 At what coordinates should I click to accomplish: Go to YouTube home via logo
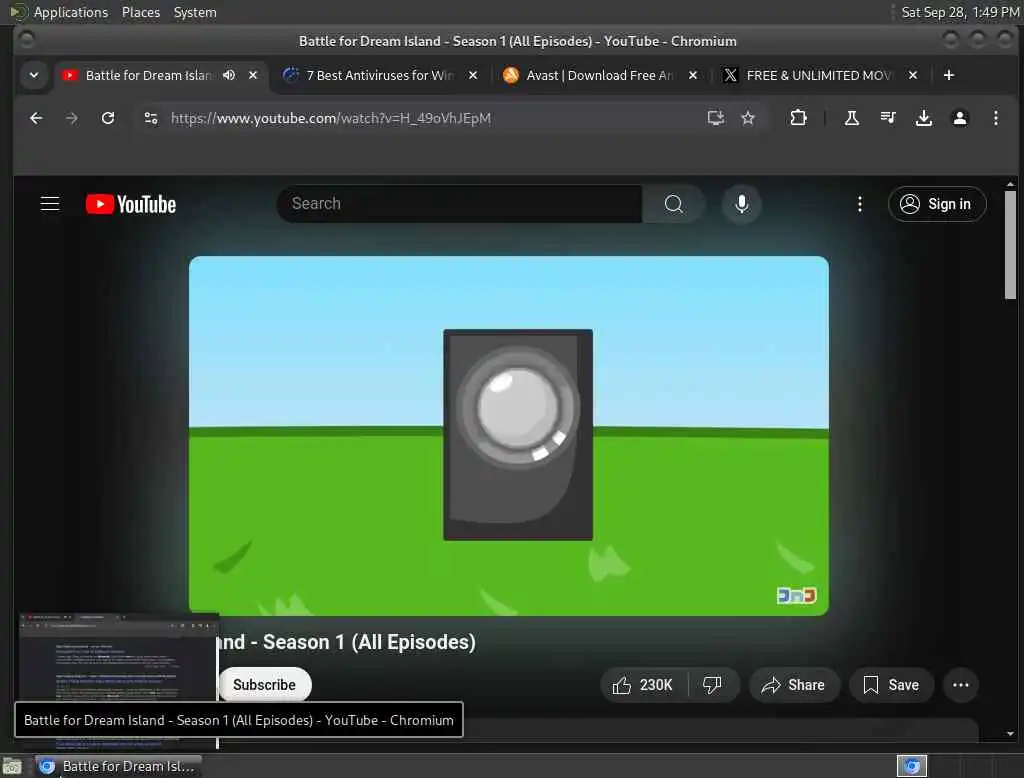tap(131, 204)
